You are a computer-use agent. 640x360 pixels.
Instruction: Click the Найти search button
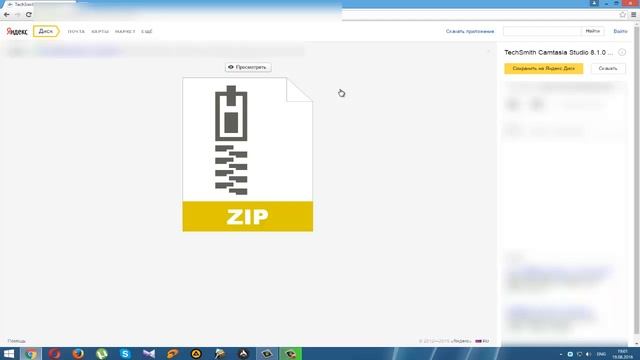(x=593, y=31)
